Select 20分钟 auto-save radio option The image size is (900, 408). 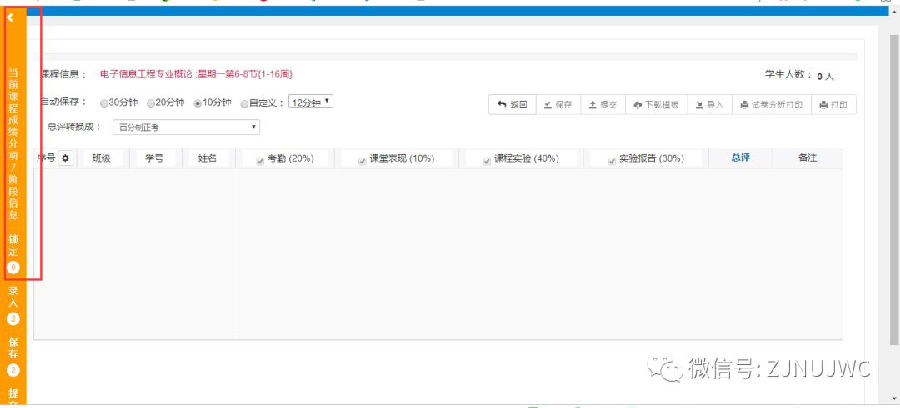click(x=151, y=103)
